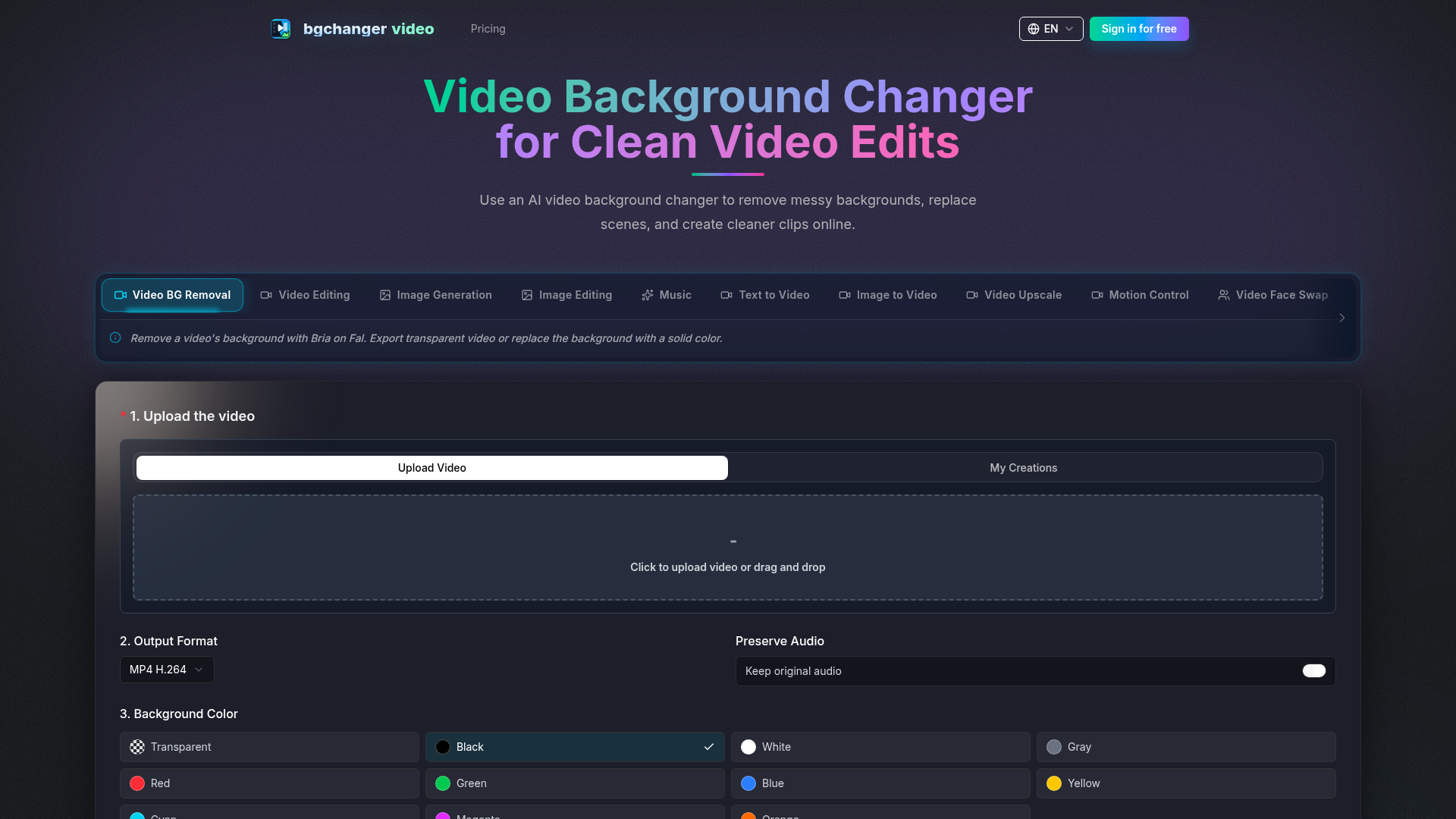Click the globe language icon
This screenshot has height=819, width=1456.
(x=1034, y=29)
